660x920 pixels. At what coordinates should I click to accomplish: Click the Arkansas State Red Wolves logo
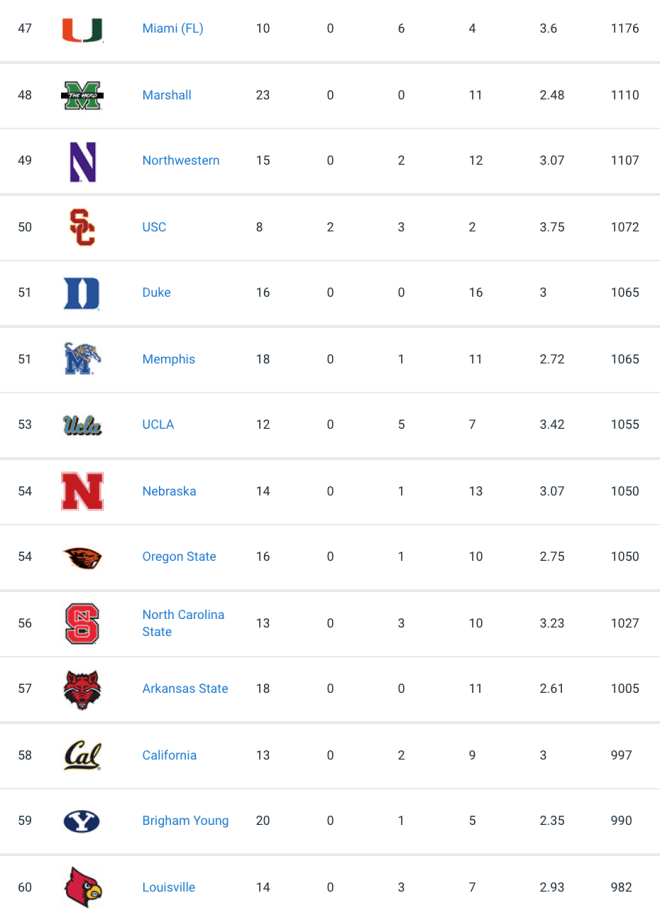click(x=82, y=689)
